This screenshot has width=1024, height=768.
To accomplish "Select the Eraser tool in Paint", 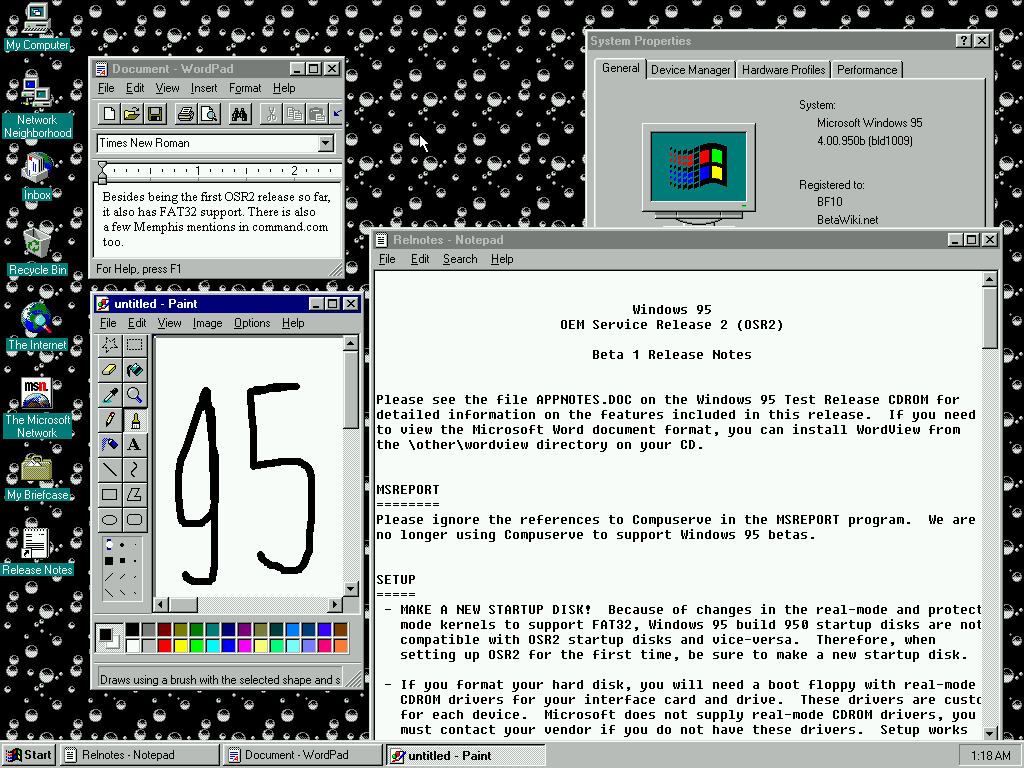I will point(110,370).
